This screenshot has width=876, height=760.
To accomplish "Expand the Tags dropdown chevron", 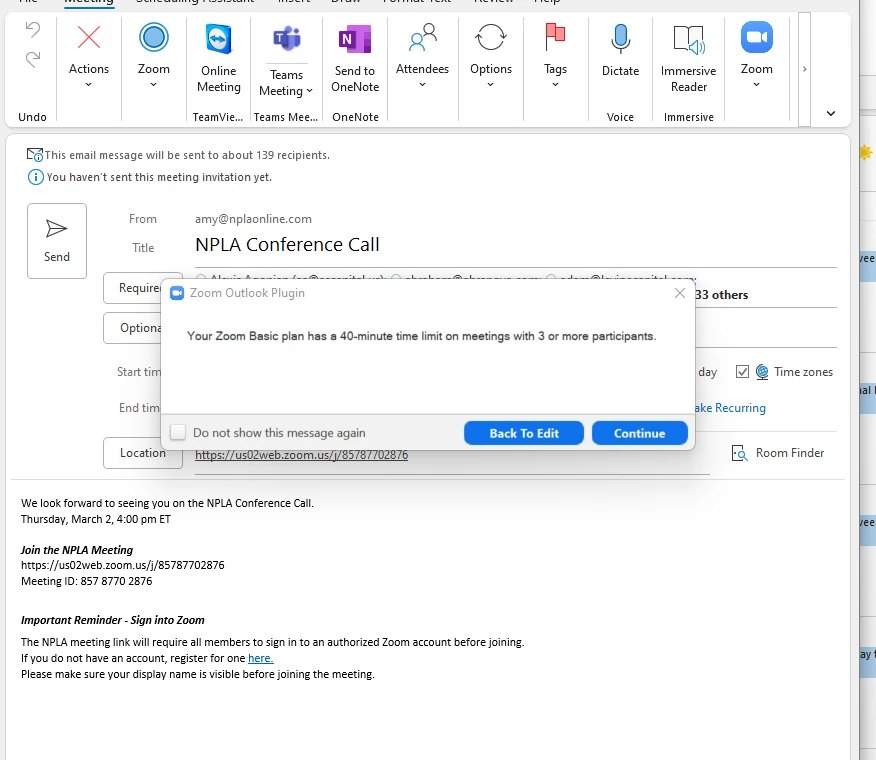I will point(555,85).
